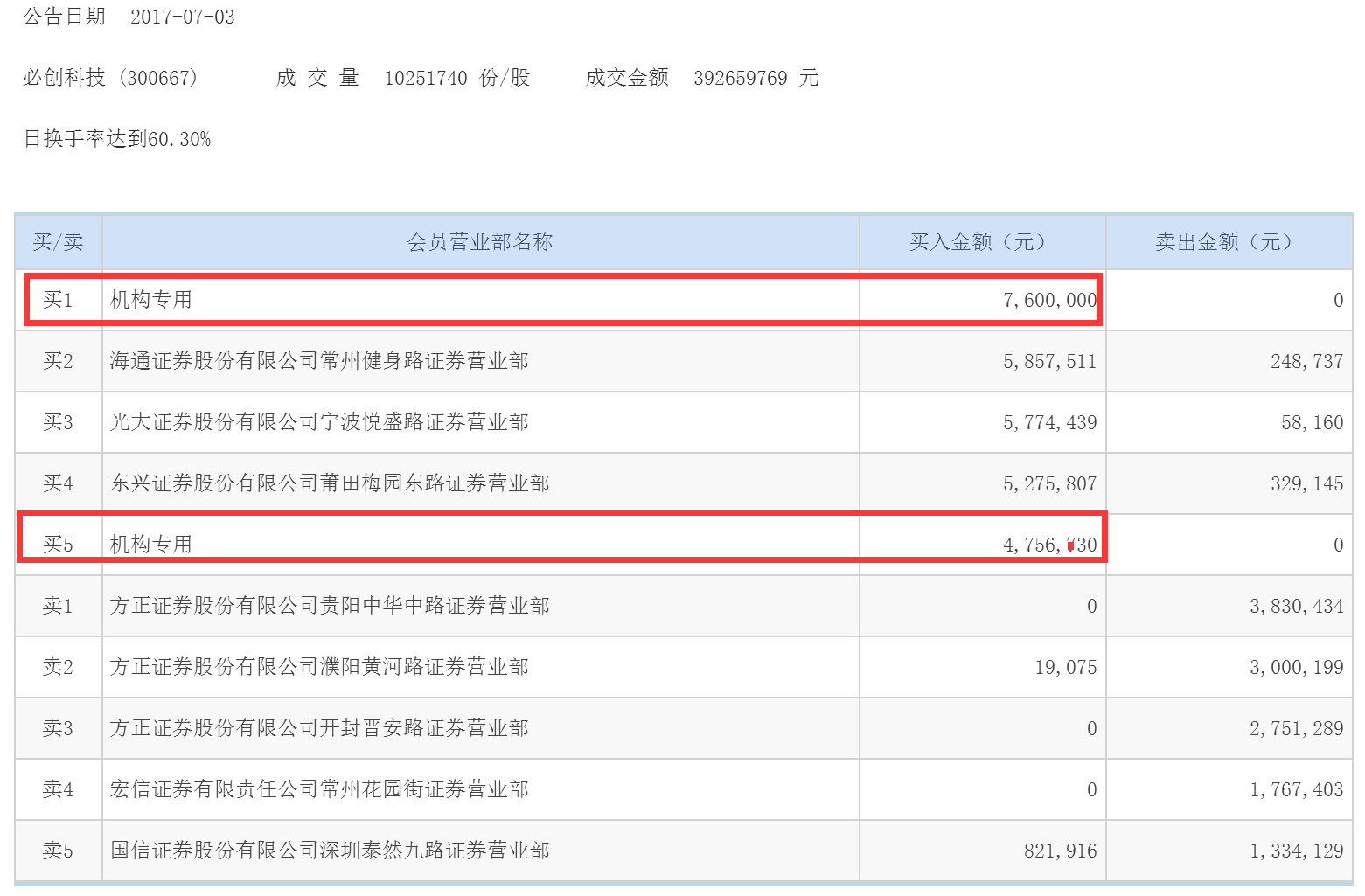This screenshot has width=1365, height=896.
Task: Click 方正证券股份有限公司濮阳黄河路证券营业部
Action: (319, 667)
